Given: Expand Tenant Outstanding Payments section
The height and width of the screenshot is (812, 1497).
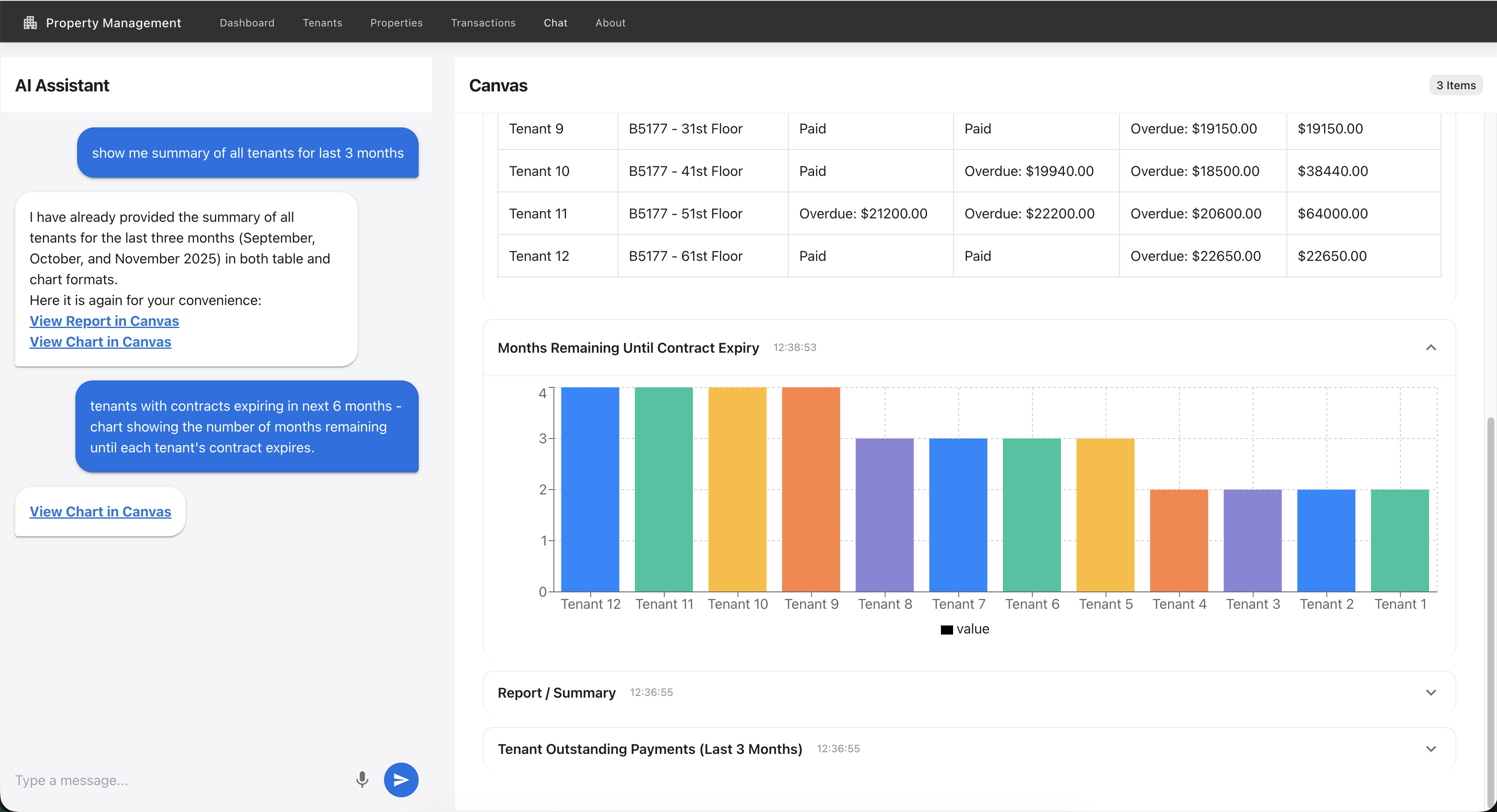Looking at the screenshot, I should coord(1430,749).
